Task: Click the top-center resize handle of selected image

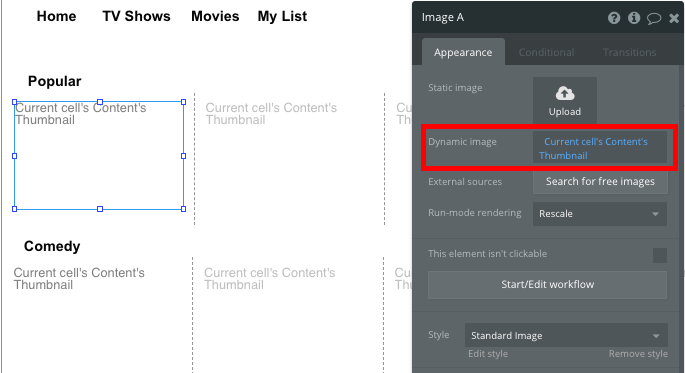Action: click(100, 102)
